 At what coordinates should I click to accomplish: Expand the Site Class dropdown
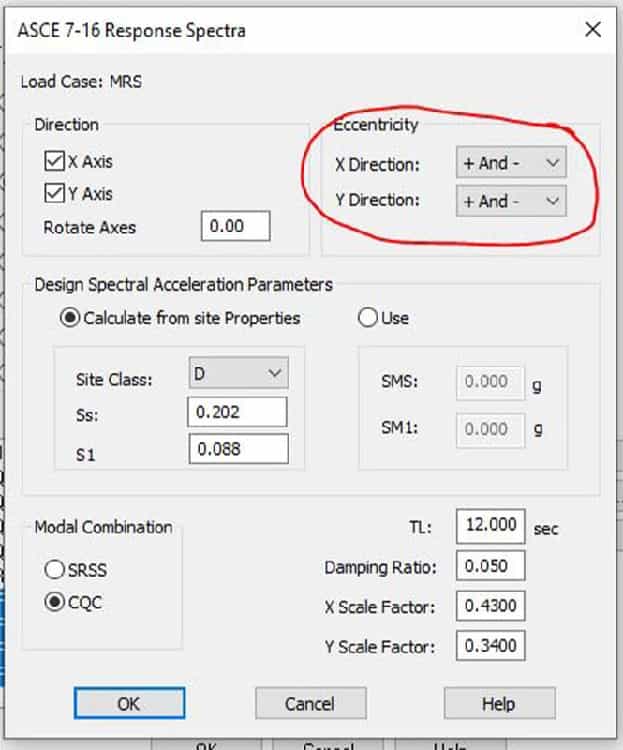(x=237, y=374)
